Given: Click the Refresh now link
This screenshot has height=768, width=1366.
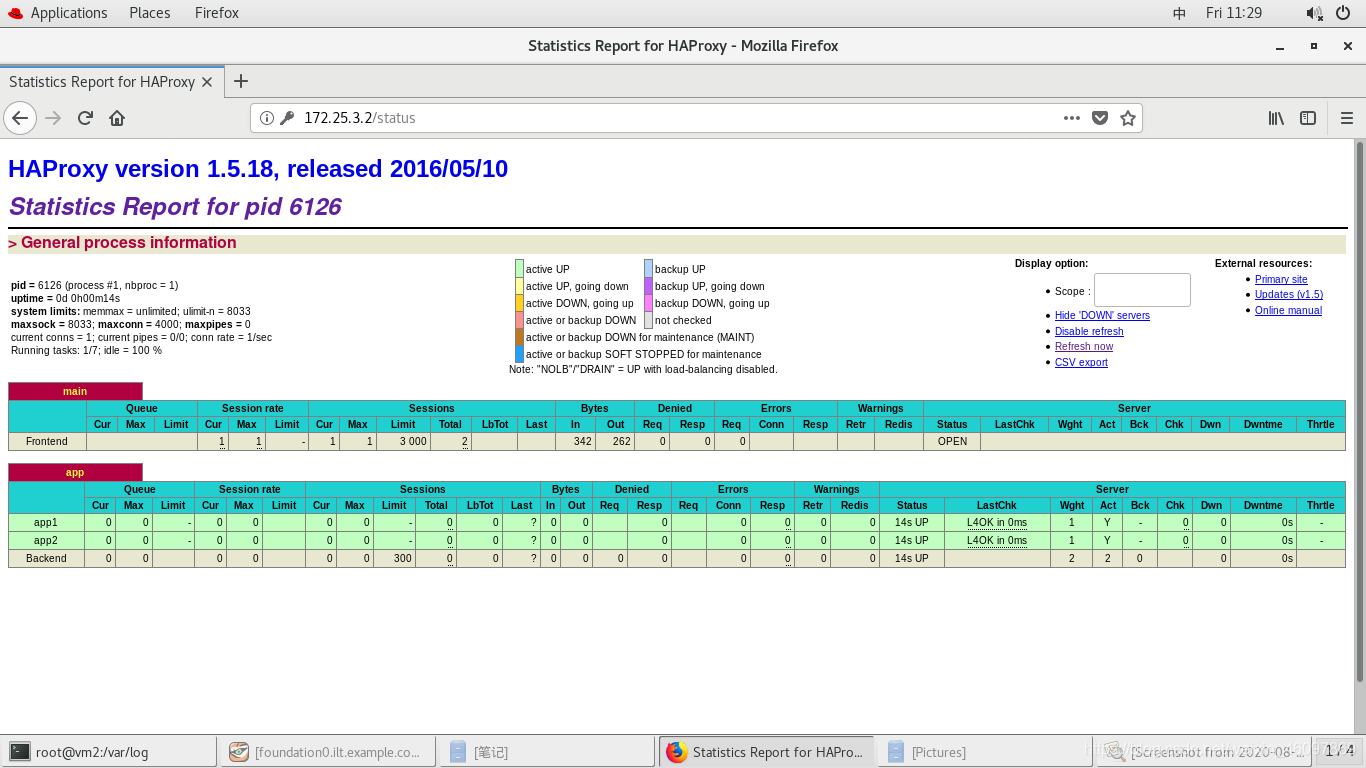Looking at the screenshot, I should [1084, 346].
